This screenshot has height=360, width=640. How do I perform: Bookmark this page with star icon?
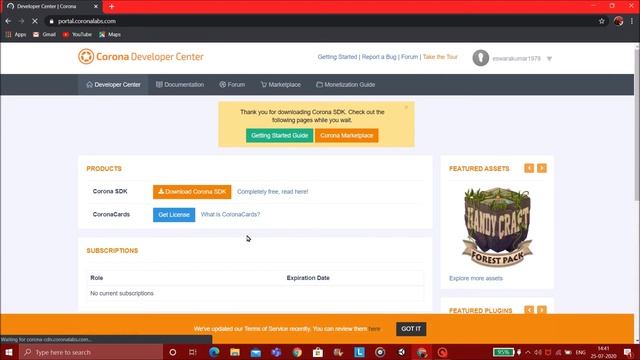pos(601,21)
